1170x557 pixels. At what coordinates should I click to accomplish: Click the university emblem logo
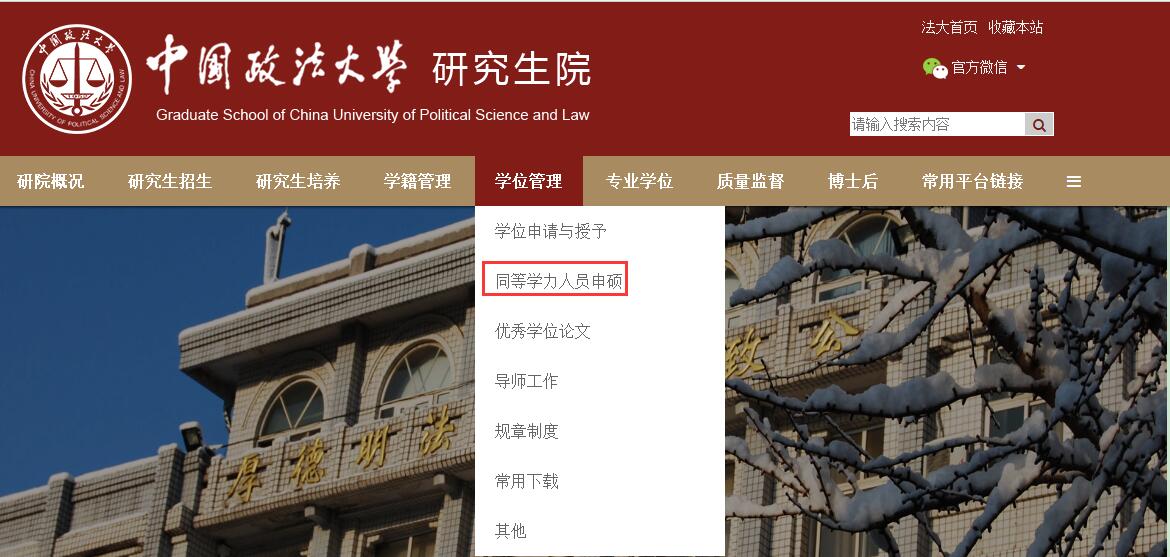click(x=77, y=81)
